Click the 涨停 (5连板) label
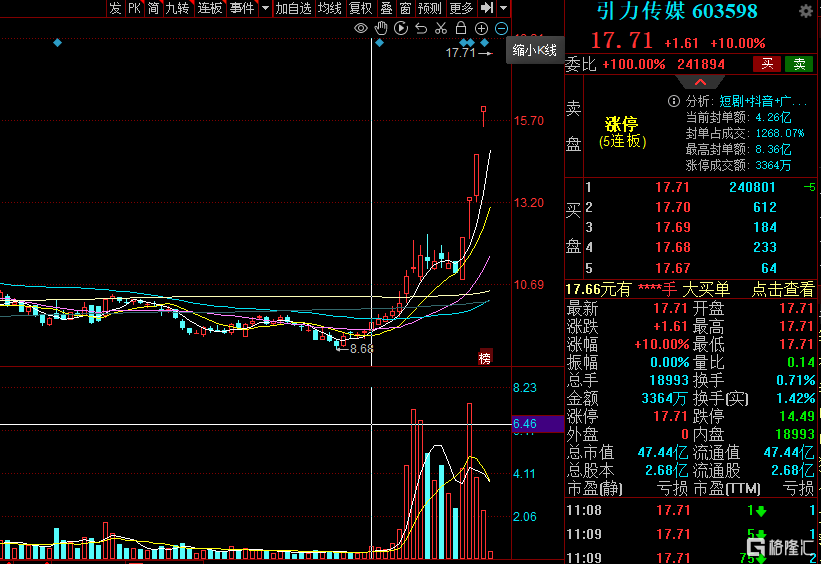Image resolution: width=821 pixels, height=564 pixels. pyautogui.click(x=622, y=132)
